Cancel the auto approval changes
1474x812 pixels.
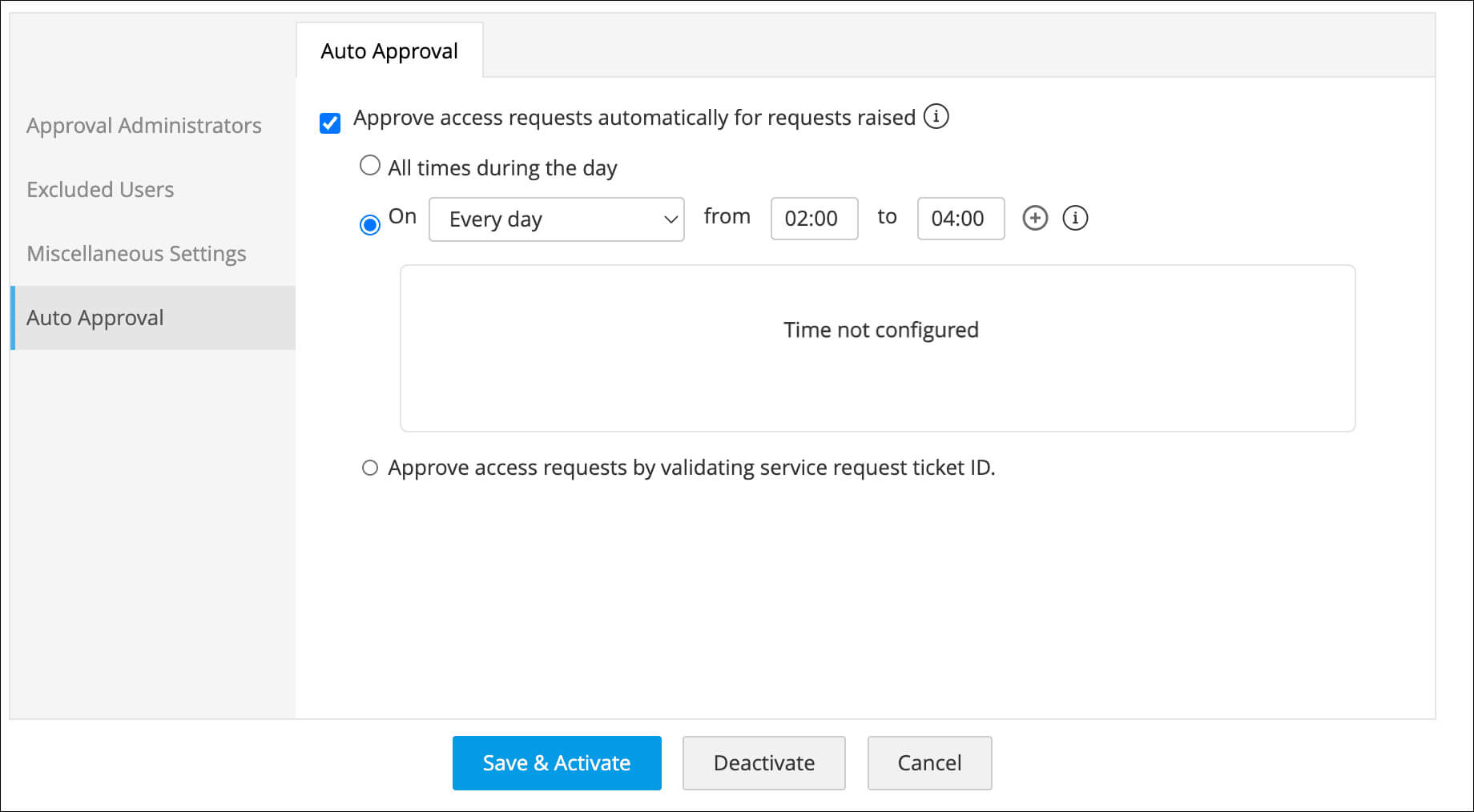[x=929, y=763]
